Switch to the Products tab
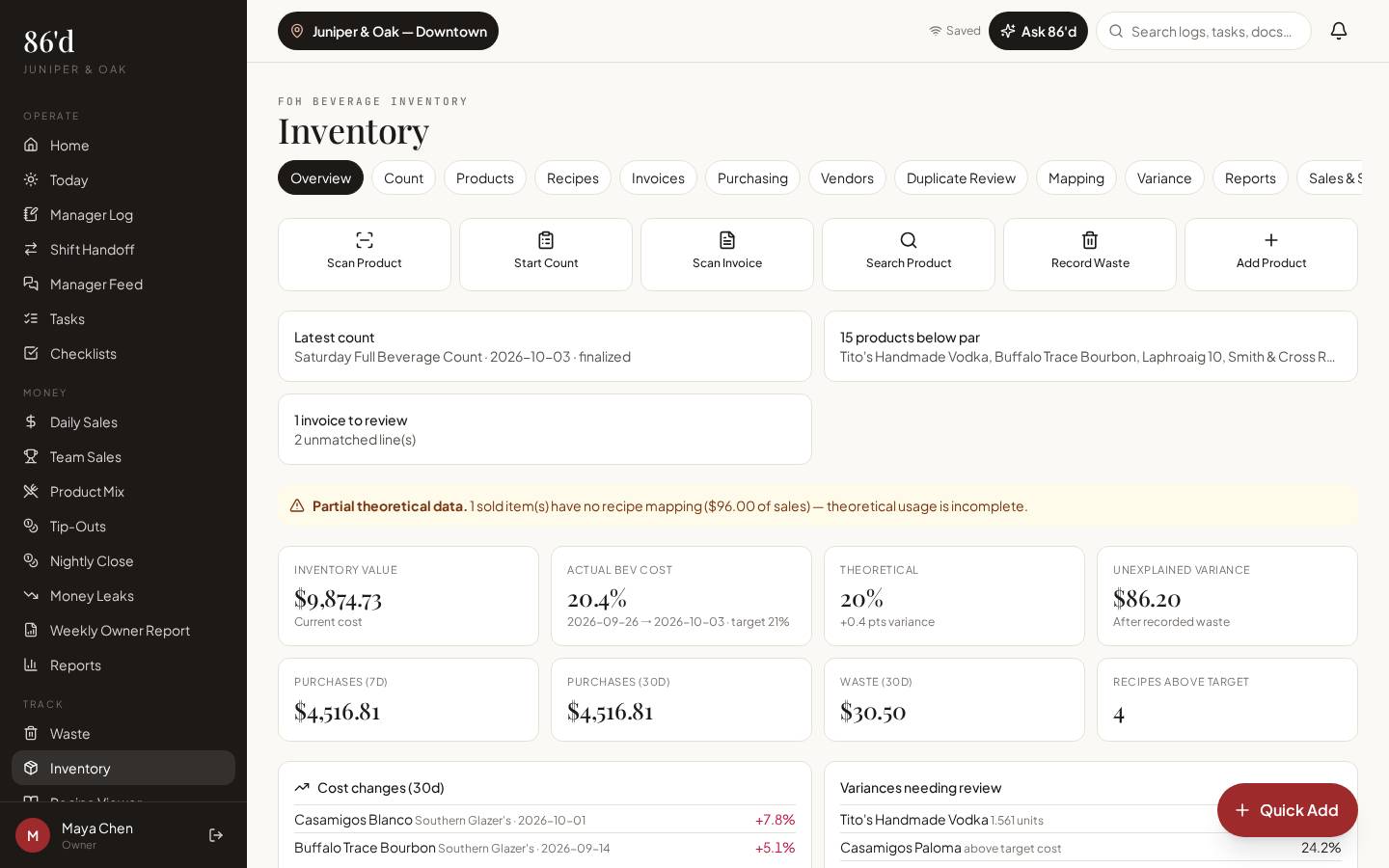This screenshot has width=1389, height=868. click(x=485, y=177)
